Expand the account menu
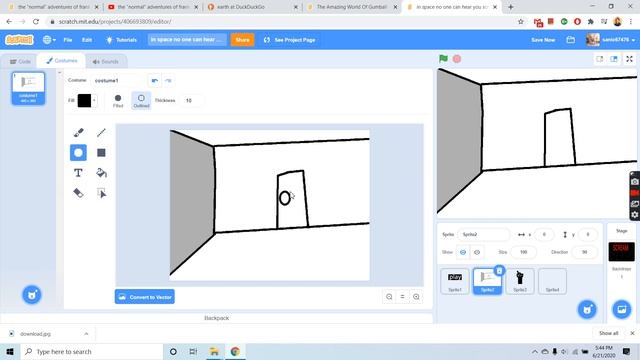The width and height of the screenshot is (640, 360). [633, 40]
